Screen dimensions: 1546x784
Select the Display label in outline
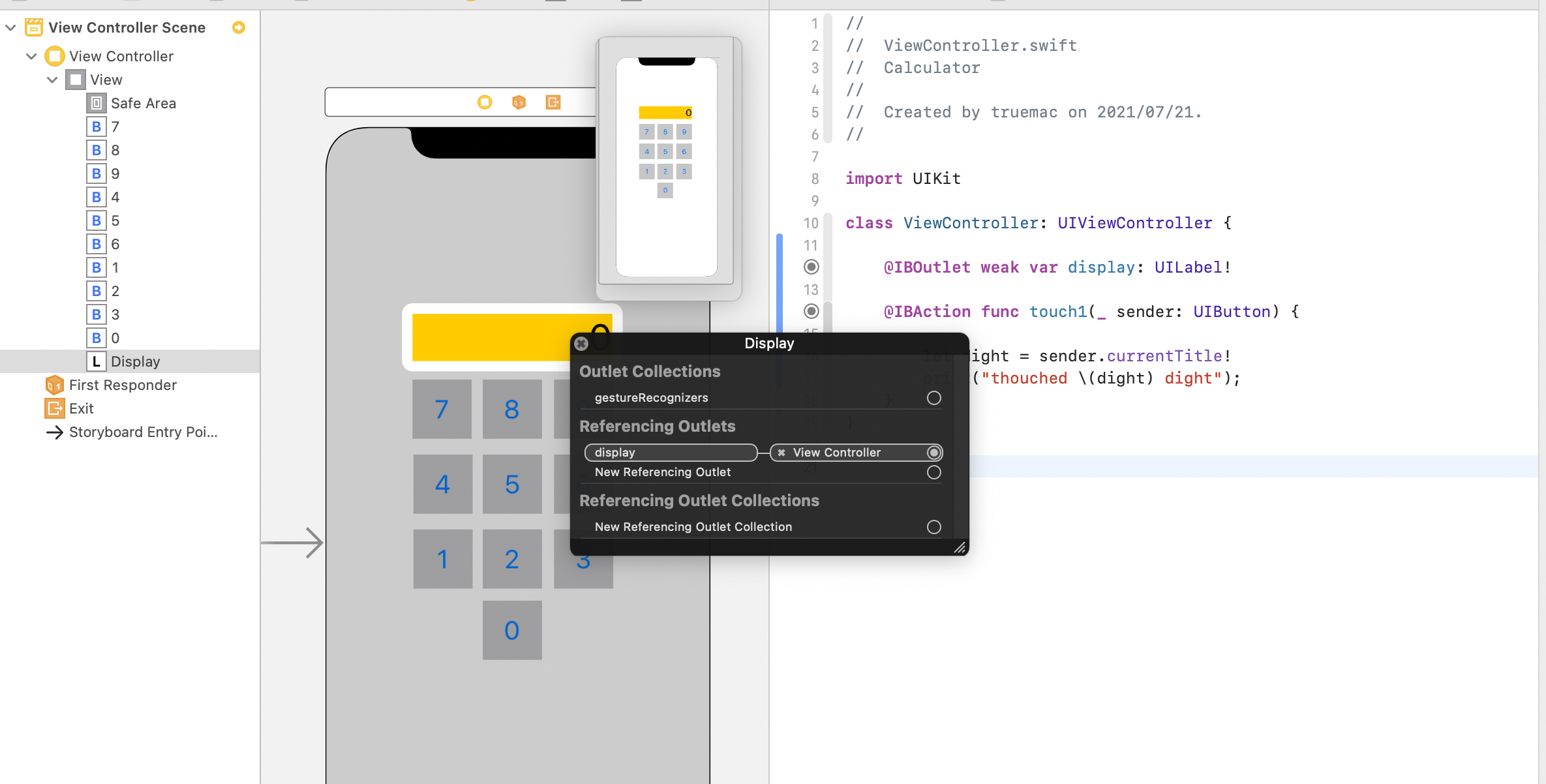point(135,361)
